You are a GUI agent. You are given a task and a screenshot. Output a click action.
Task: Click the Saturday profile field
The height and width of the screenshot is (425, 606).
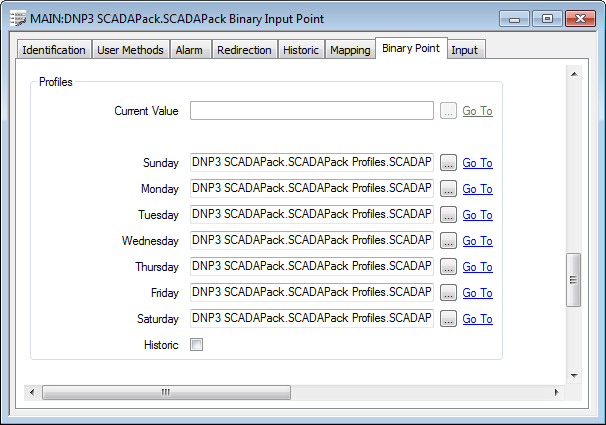[312, 318]
